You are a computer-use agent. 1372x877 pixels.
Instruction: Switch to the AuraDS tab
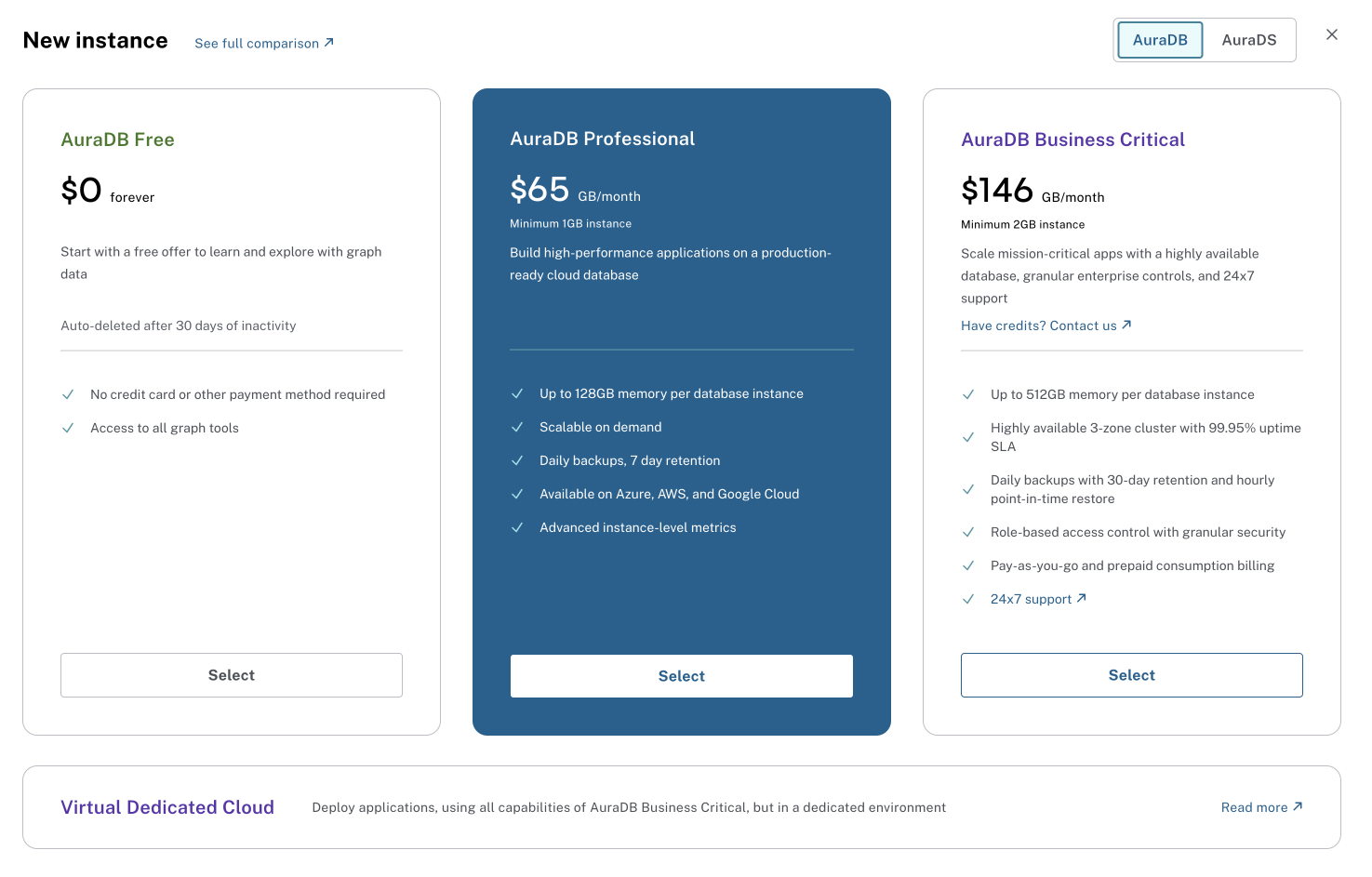point(1248,40)
